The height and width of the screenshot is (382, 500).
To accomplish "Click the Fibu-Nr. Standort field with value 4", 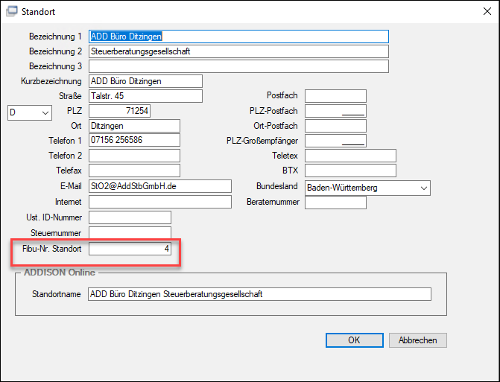I will [x=130, y=249].
